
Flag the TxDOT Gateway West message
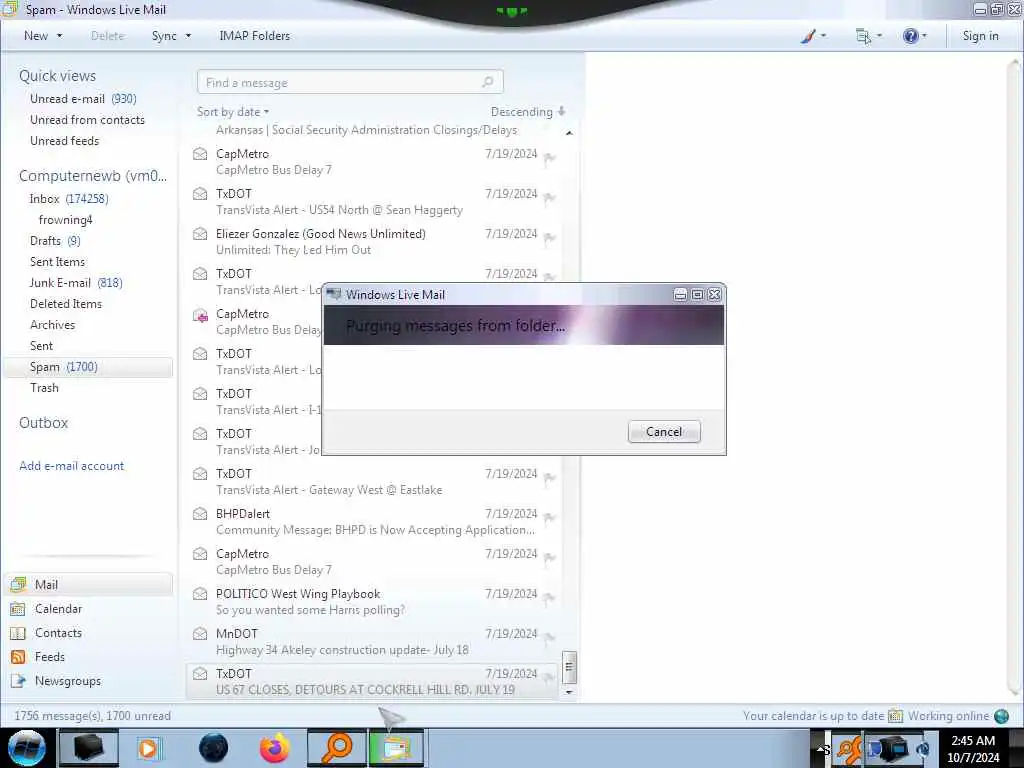coord(550,478)
